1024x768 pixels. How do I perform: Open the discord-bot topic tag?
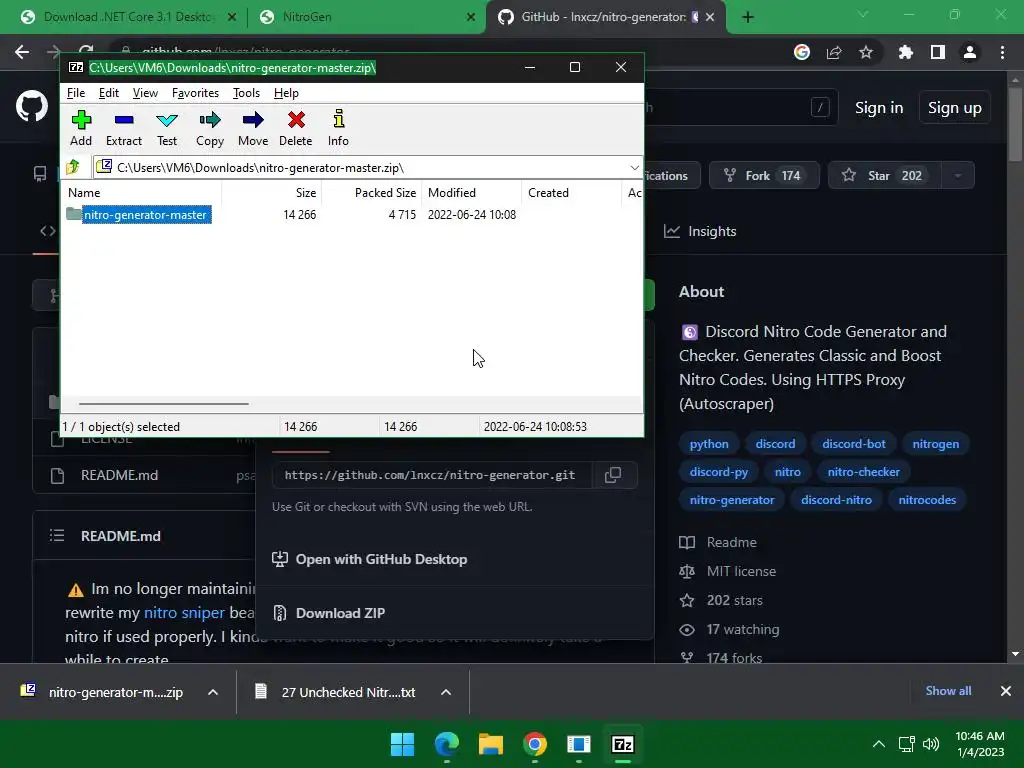854,444
